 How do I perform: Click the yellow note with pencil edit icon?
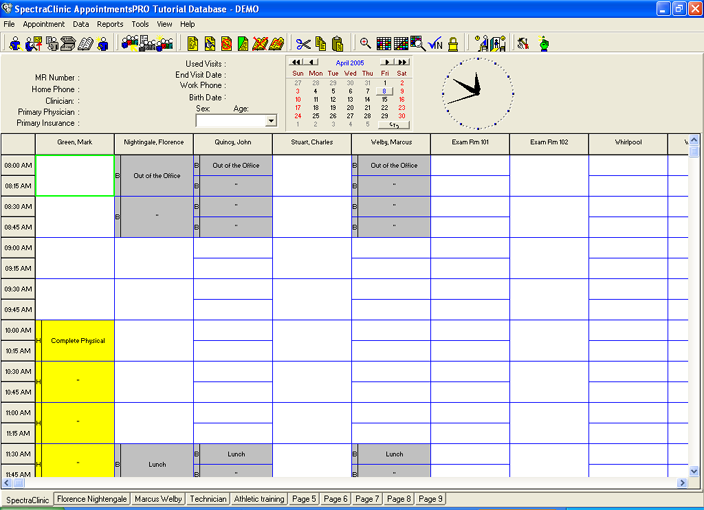(210, 44)
